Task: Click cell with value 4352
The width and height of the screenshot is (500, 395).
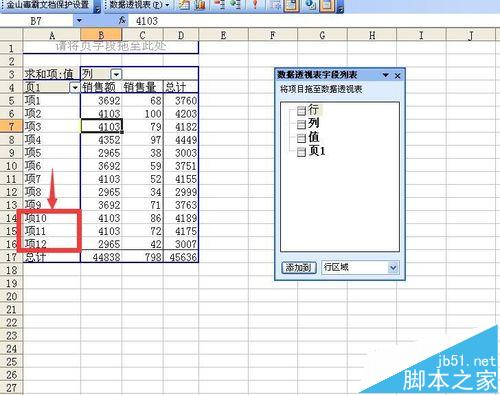Action: (x=101, y=140)
